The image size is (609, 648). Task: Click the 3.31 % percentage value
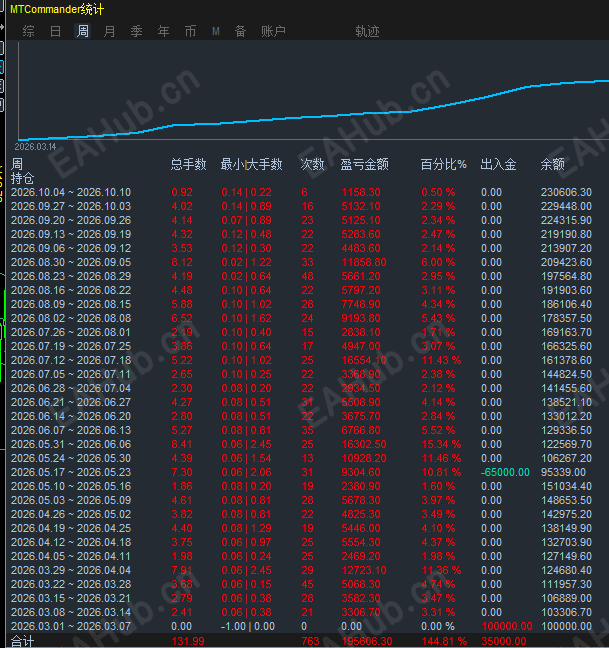tap(438, 612)
